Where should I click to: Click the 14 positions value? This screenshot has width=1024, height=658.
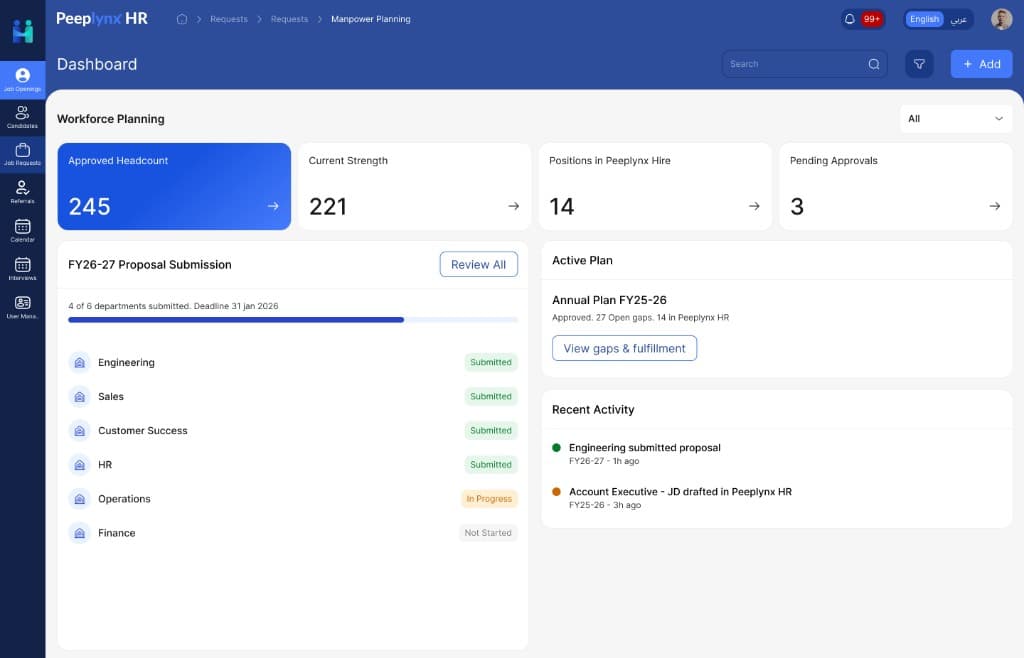562,206
